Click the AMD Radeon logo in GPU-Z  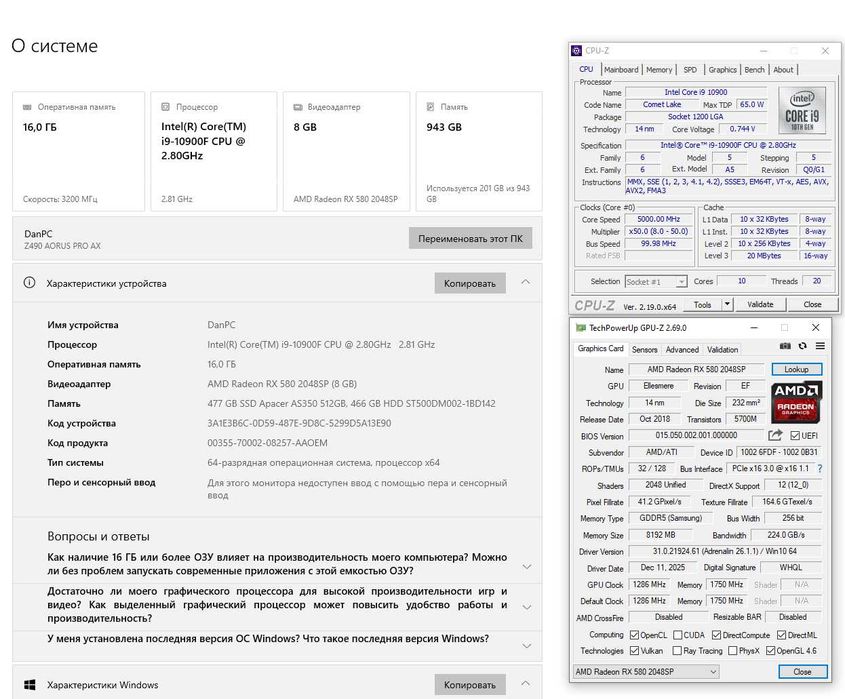click(x=796, y=402)
